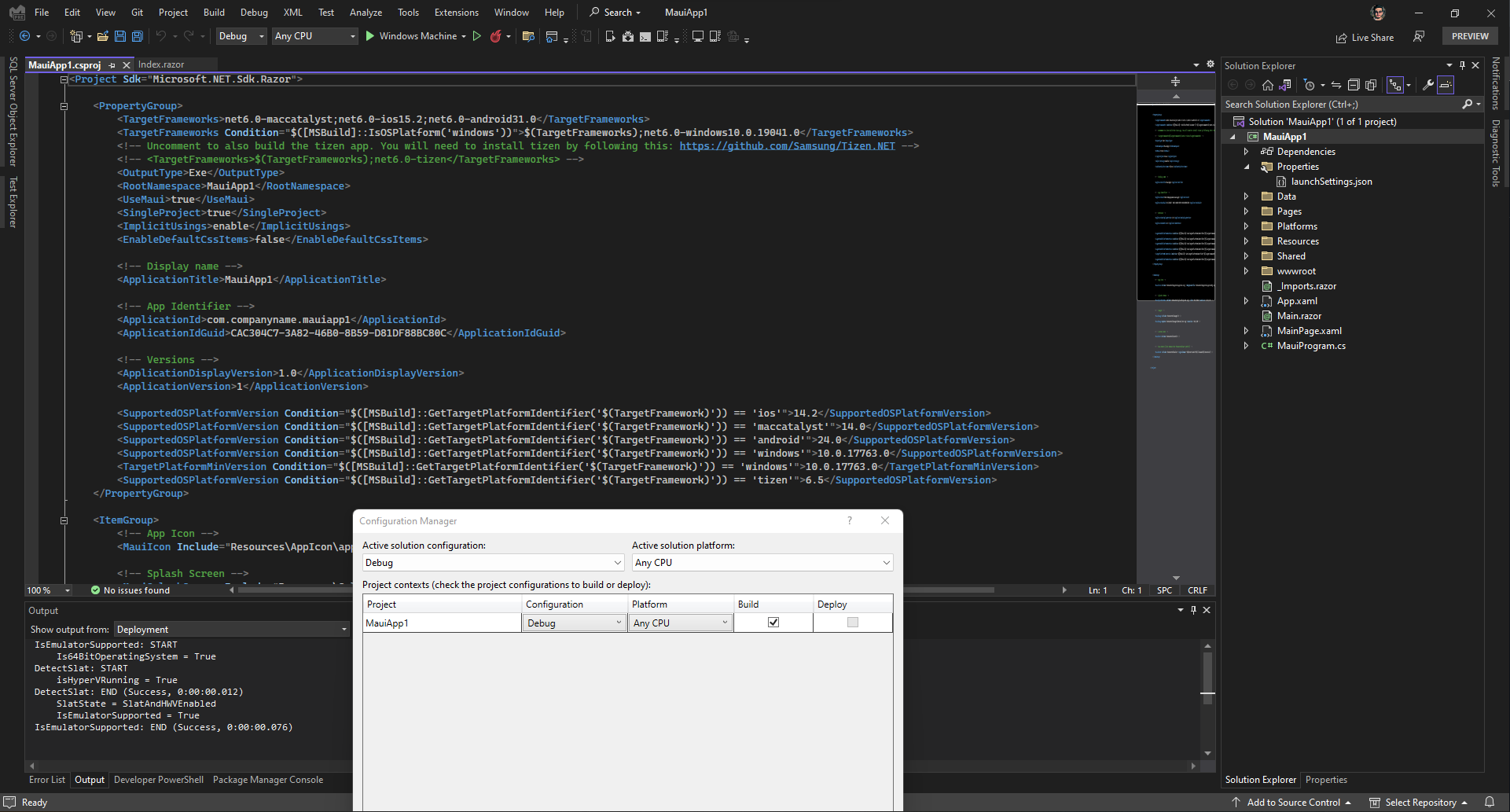Click the Hot Reload flame icon
This screenshot has height=812, width=1510.
pyautogui.click(x=495, y=36)
